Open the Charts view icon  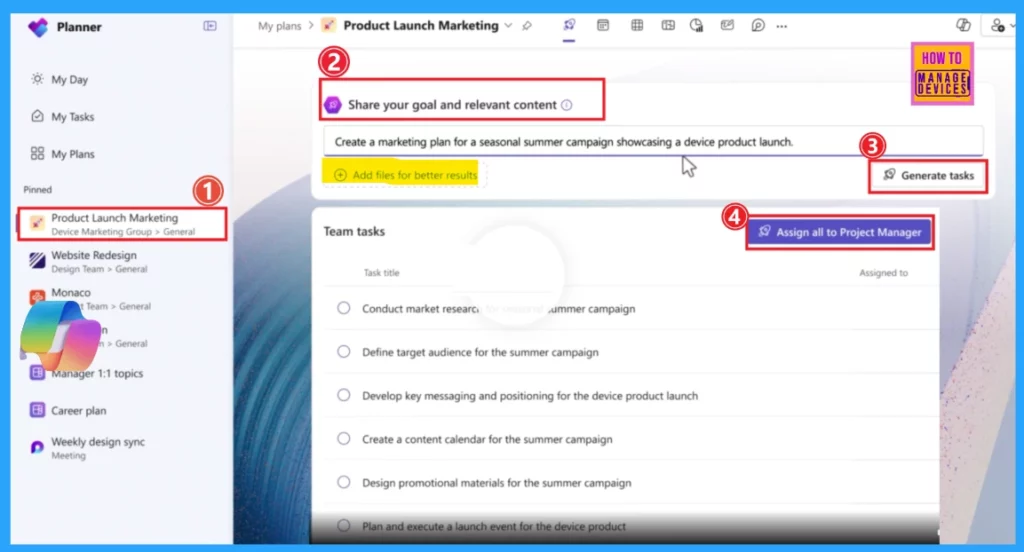(697, 25)
